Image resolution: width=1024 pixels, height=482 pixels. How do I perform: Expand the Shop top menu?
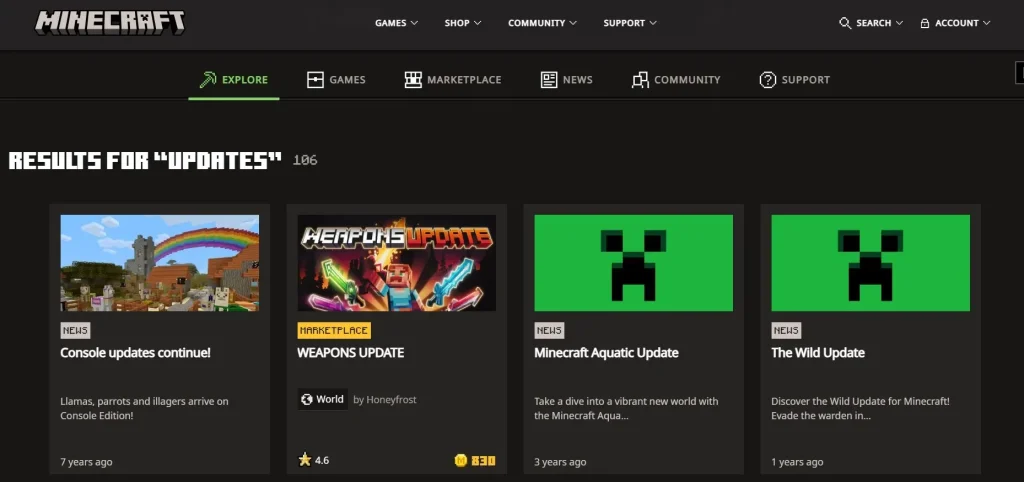(463, 23)
